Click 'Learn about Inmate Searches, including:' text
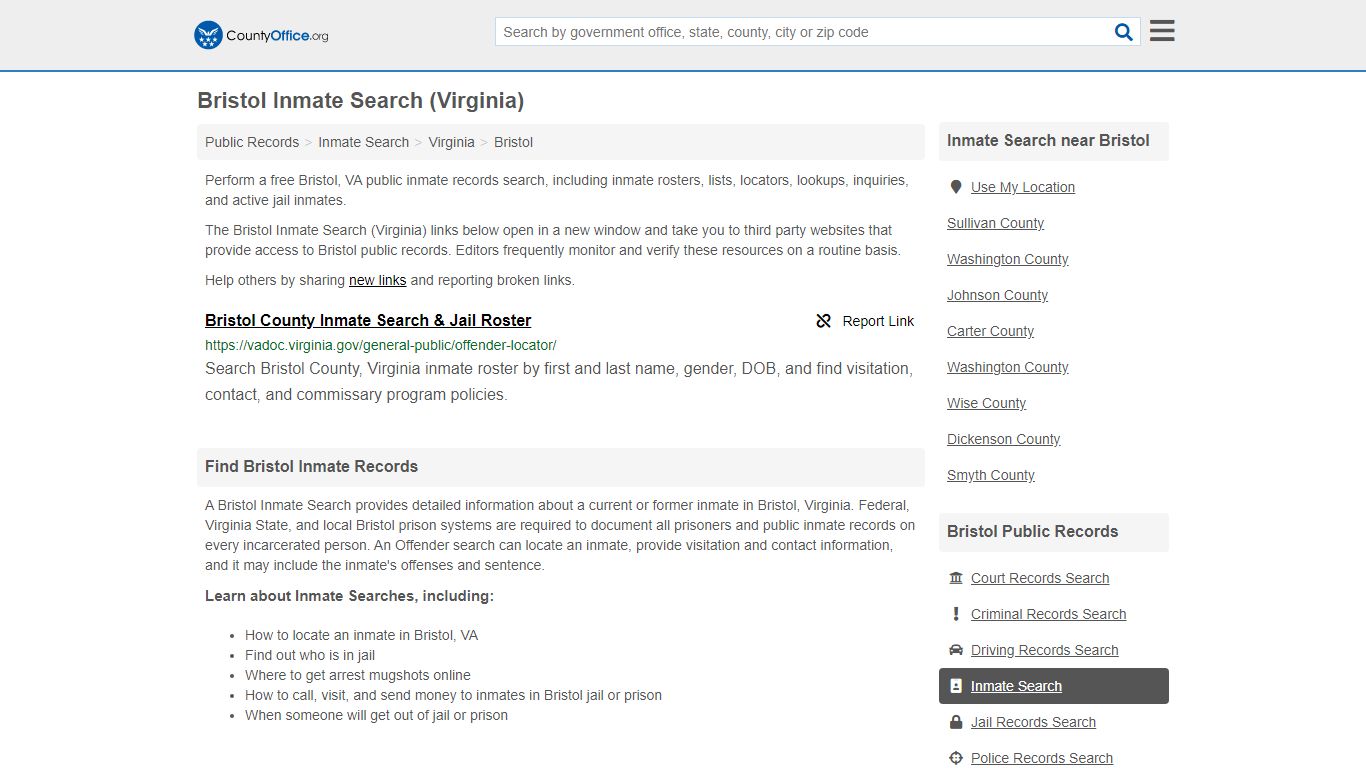 point(349,596)
